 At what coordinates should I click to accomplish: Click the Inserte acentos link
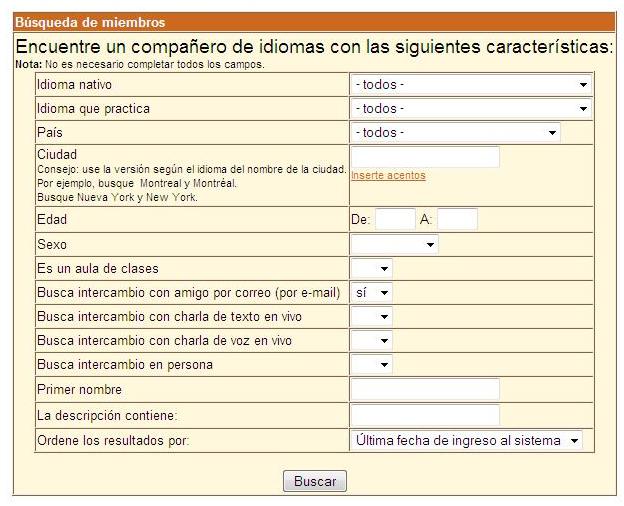tap(388, 175)
